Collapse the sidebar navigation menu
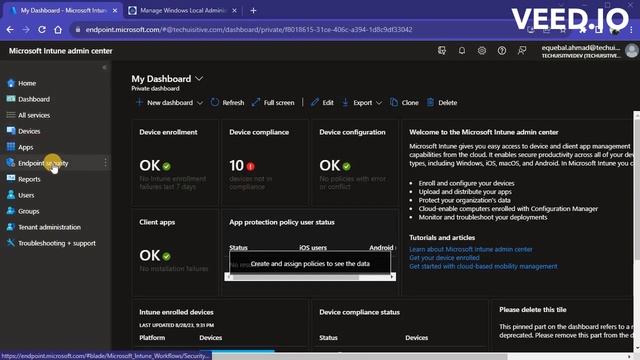Screen dimensions: 640x360 (x=104, y=67)
